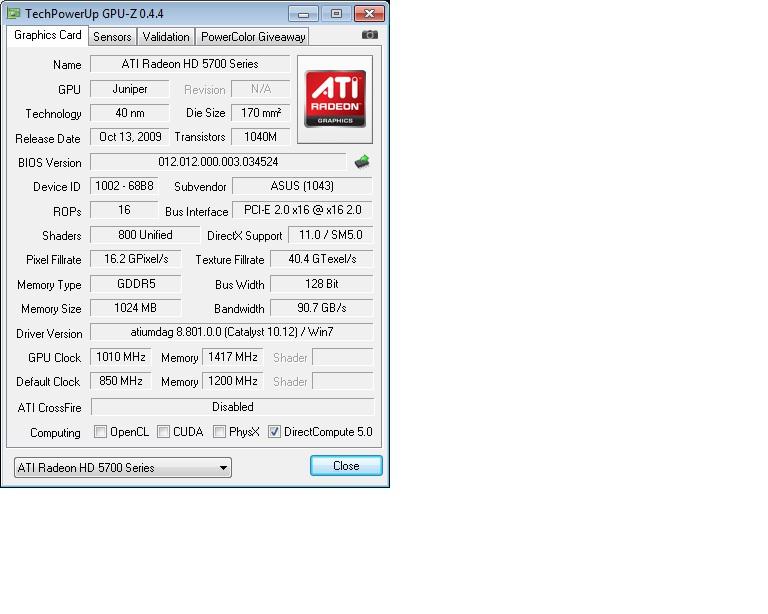Image resolution: width=768 pixels, height=614 pixels.
Task: Open the PowerColor Giveaway tab
Action: [x=253, y=37]
